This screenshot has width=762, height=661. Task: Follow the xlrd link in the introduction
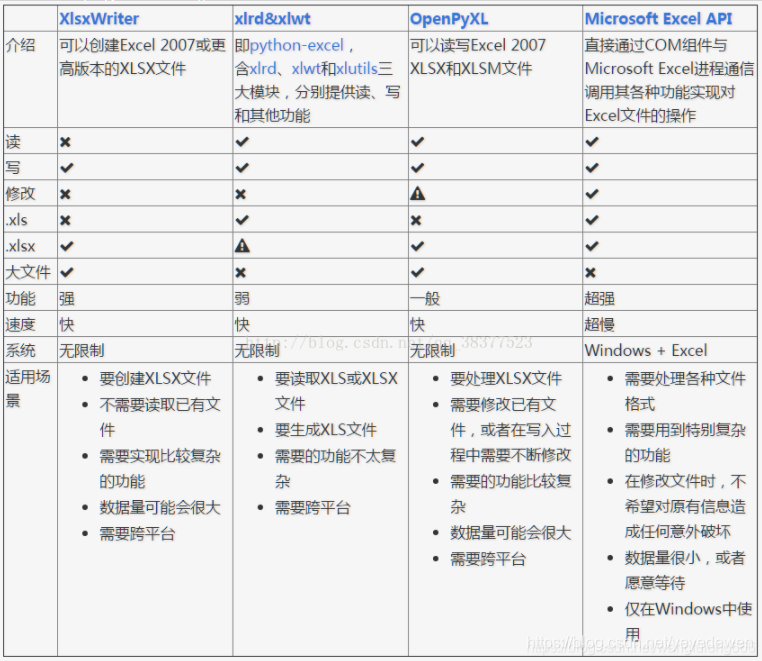(x=263, y=69)
